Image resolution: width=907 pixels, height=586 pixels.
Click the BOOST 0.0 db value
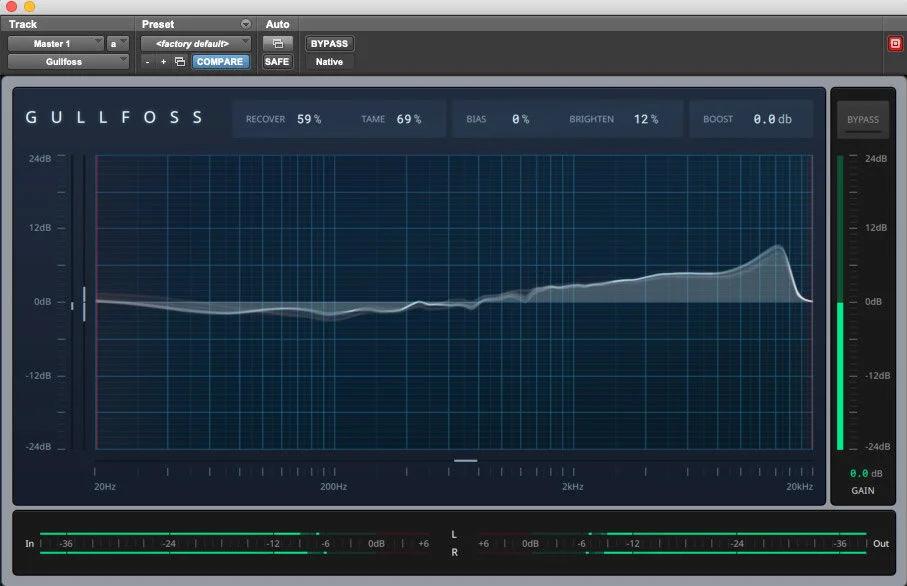click(772, 119)
